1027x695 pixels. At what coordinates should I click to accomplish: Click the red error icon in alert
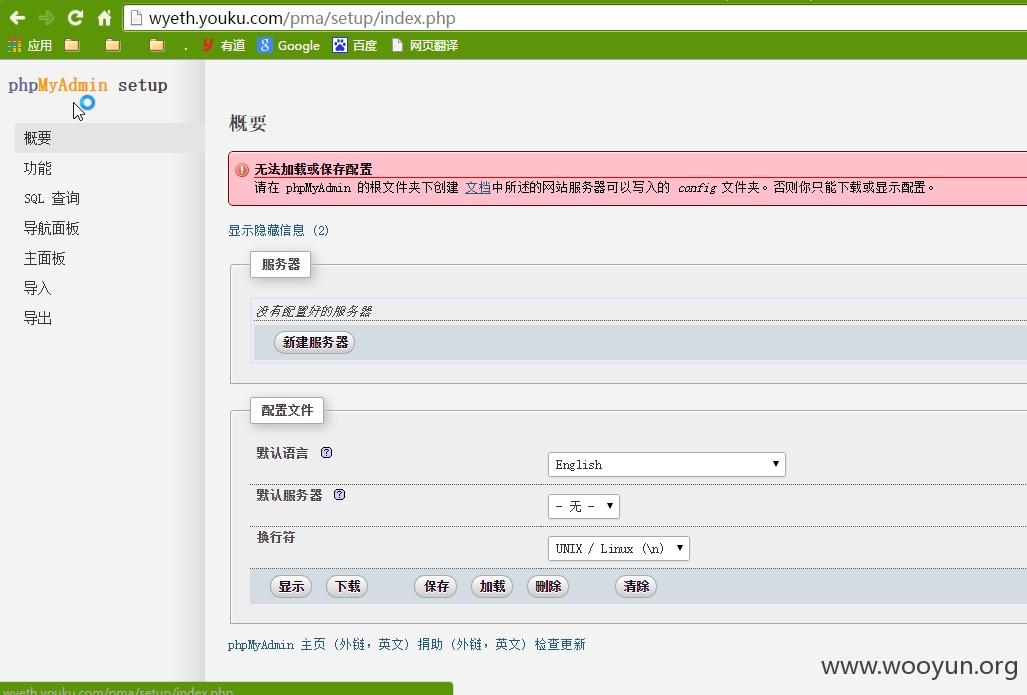point(242,170)
